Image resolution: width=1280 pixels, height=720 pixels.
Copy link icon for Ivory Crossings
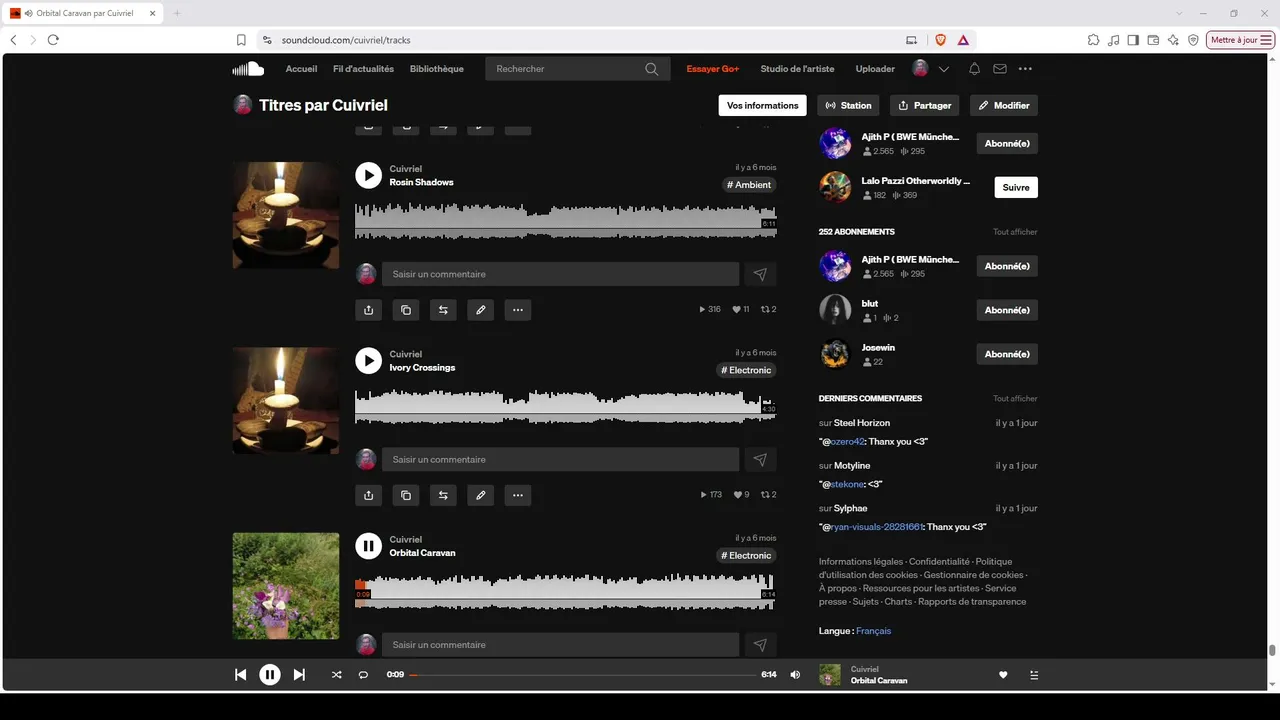pos(405,495)
